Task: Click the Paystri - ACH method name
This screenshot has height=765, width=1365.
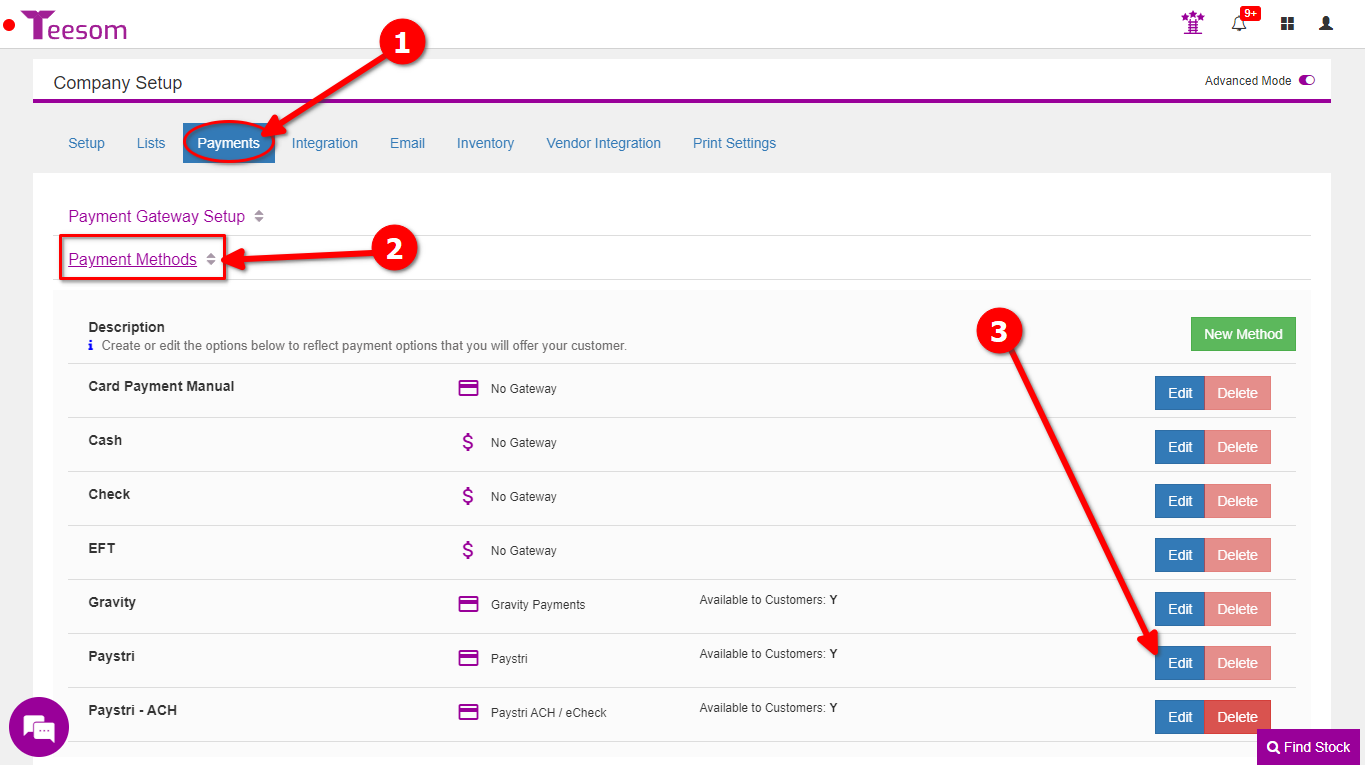Action: point(133,710)
